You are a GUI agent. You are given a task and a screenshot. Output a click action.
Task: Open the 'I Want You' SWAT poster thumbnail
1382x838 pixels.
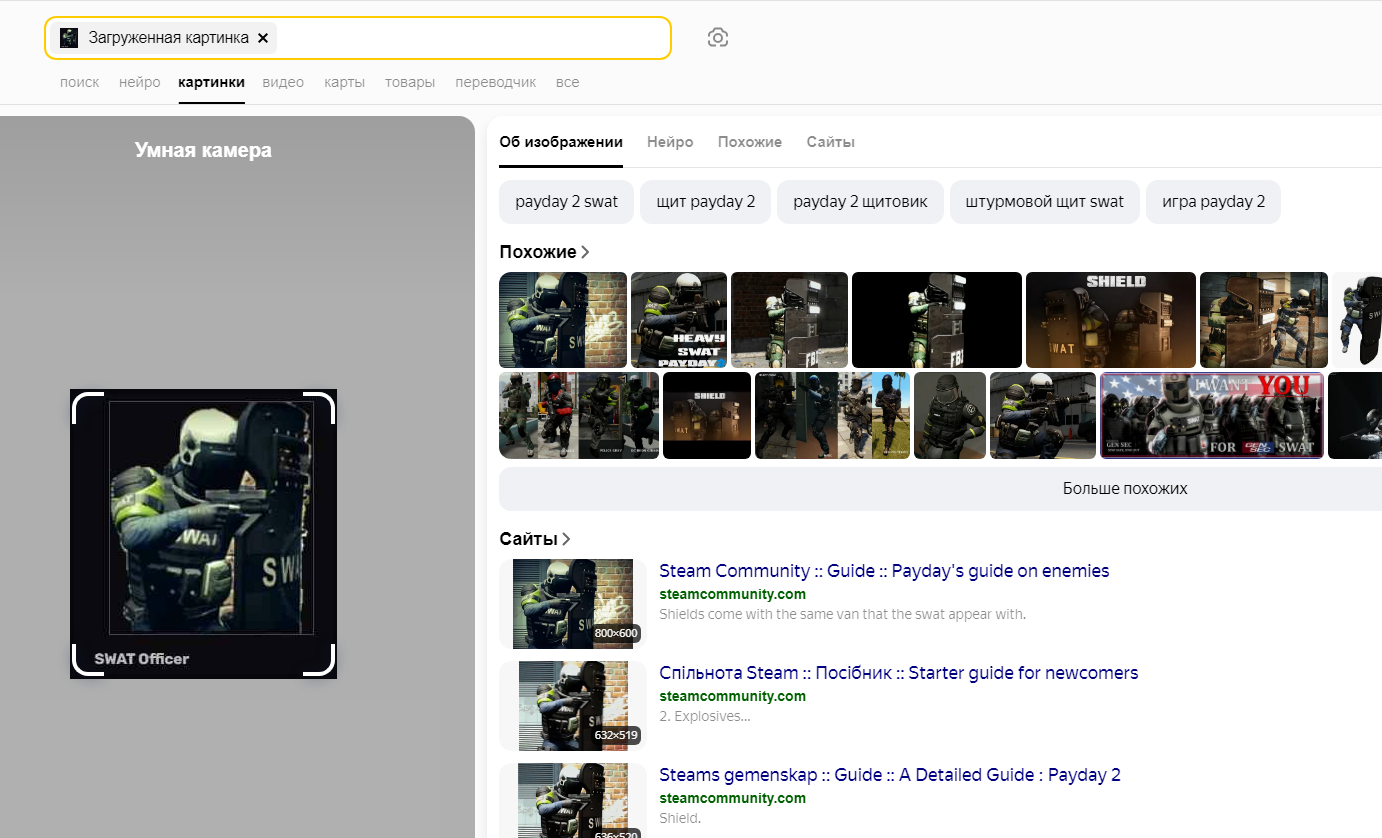[x=1211, y=415]
